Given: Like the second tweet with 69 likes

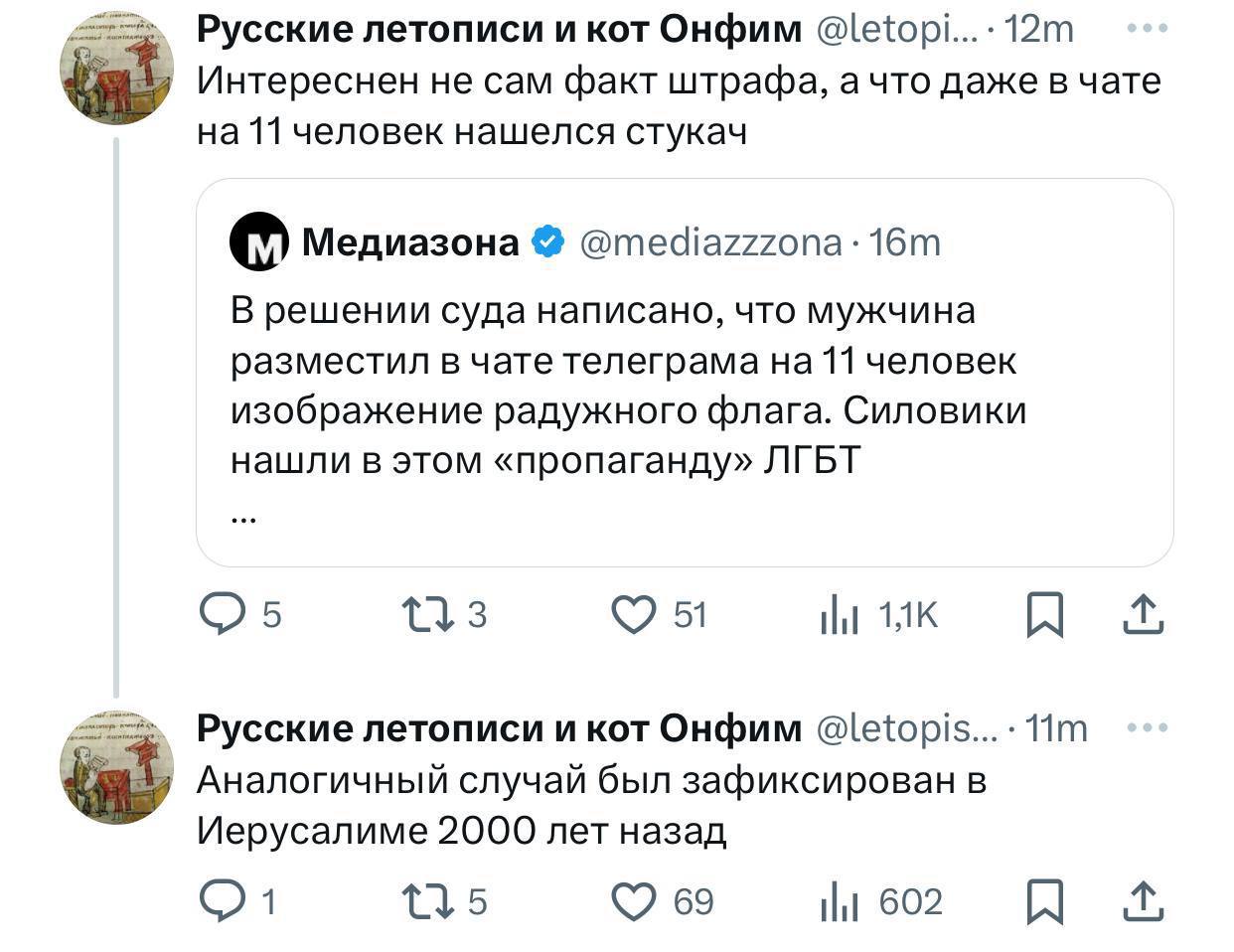Looking at the screenshot, I should (633, 901).
